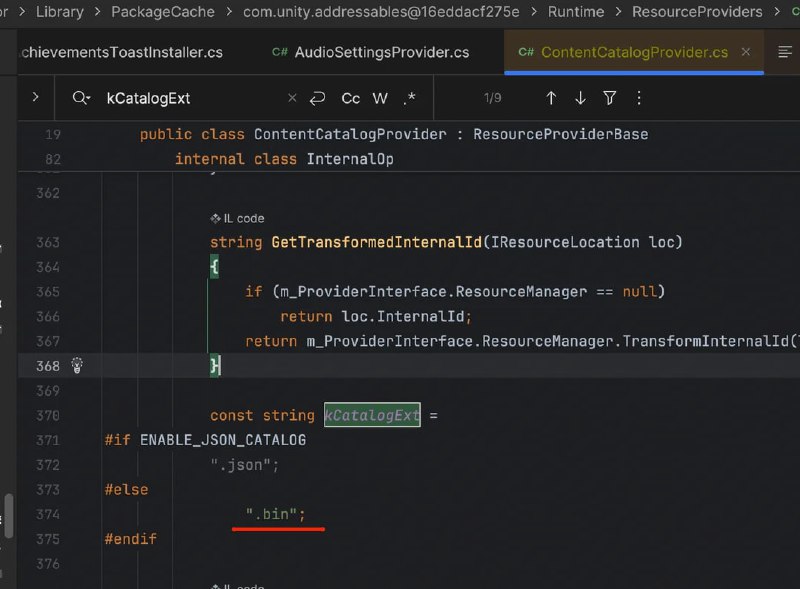This screenshot has height=589, width=800.
Task: Jump to next search occurrence arrow
Action: click(580, 98)
